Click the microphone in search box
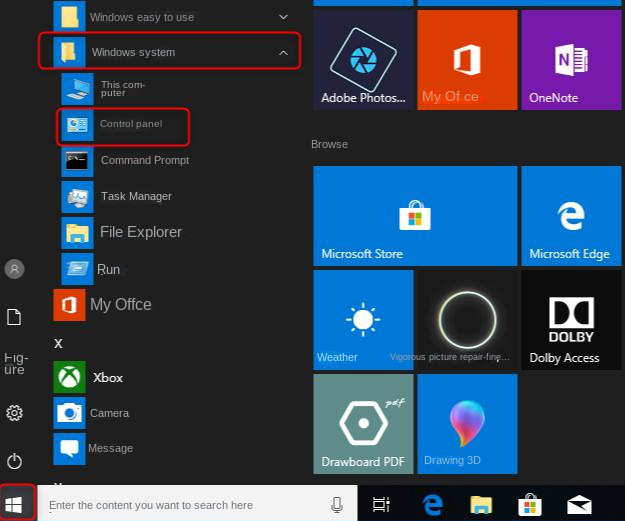The image size is (625, 521). [337, 505]
